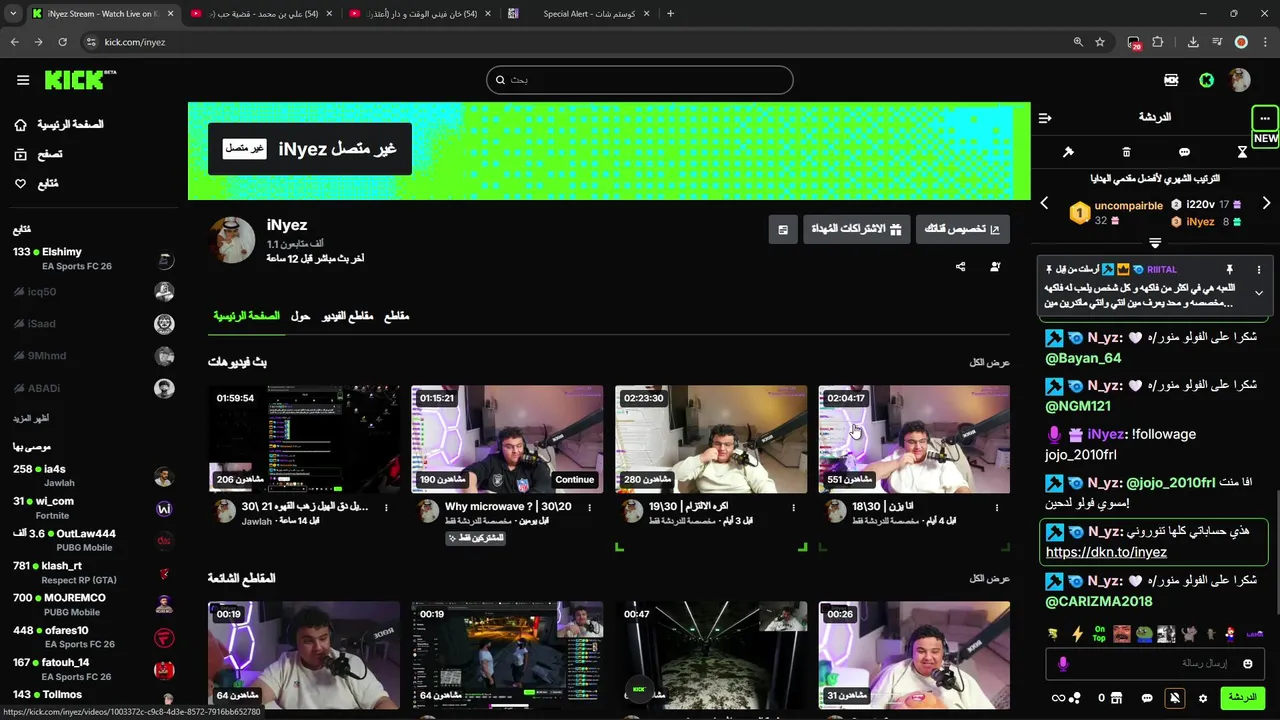The image size is (1280, 720).
Task: Click the share icon under channel buttons
Action: pos(961,267)
